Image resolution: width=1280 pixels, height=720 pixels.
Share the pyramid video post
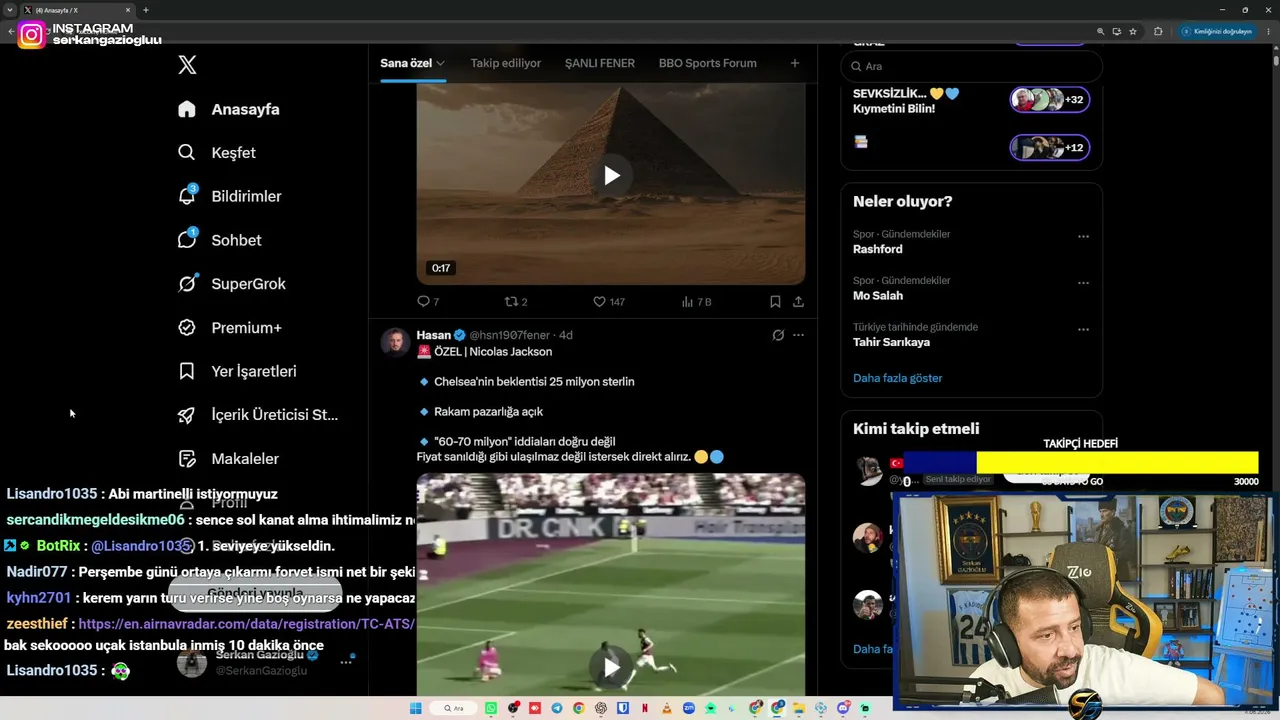click(798, 301)
